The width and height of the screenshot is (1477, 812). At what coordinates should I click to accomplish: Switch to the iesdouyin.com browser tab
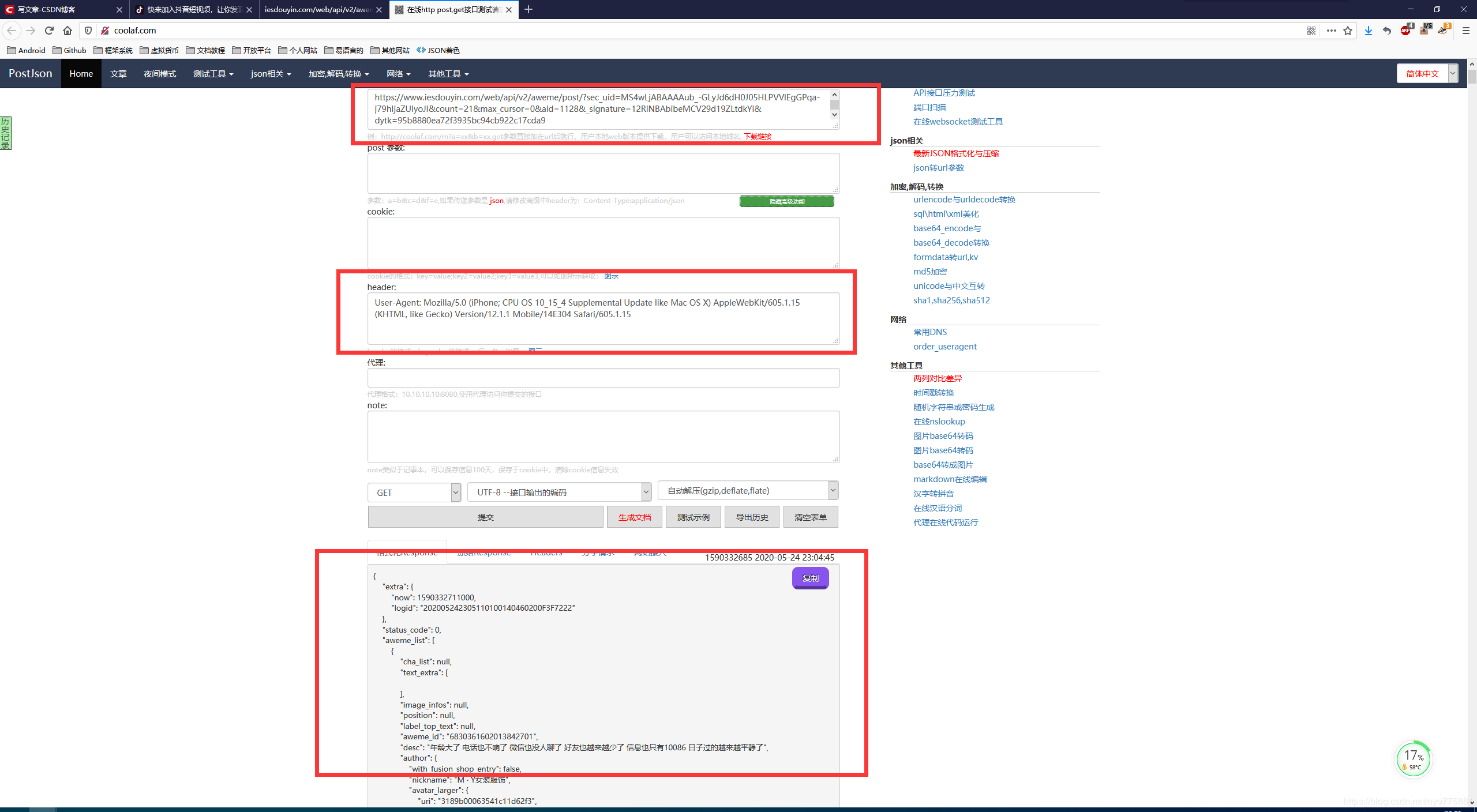click(x=317, y=9)
